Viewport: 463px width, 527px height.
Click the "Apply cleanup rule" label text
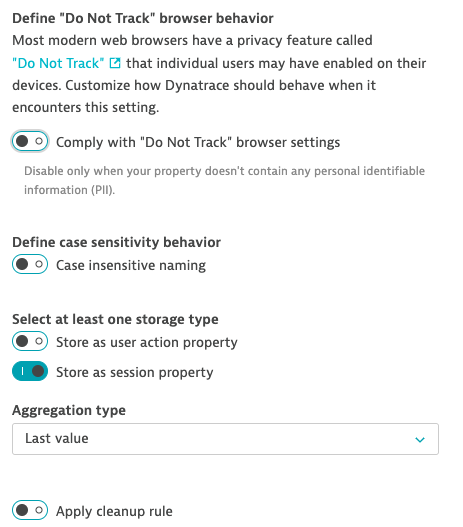point(114,512)
